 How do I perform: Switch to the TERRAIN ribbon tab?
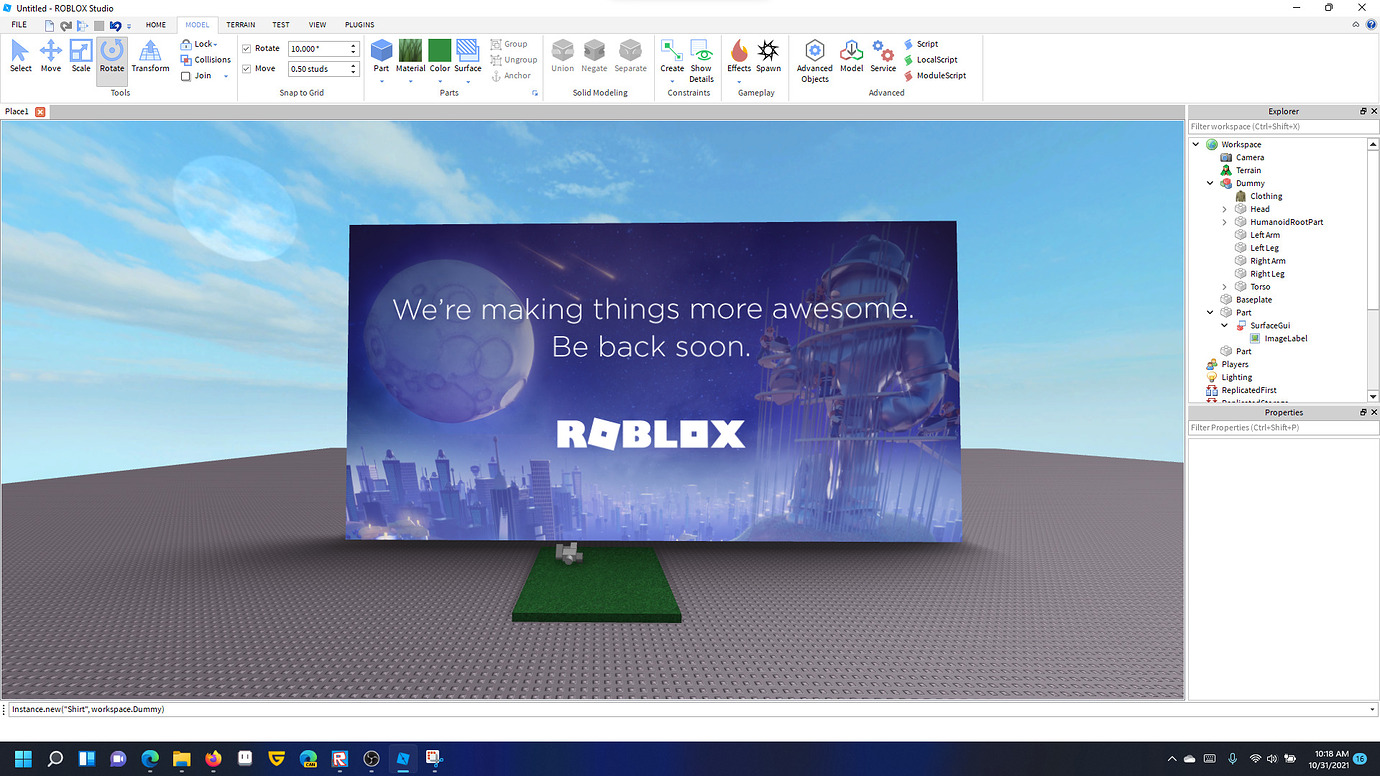pos(240,25)
